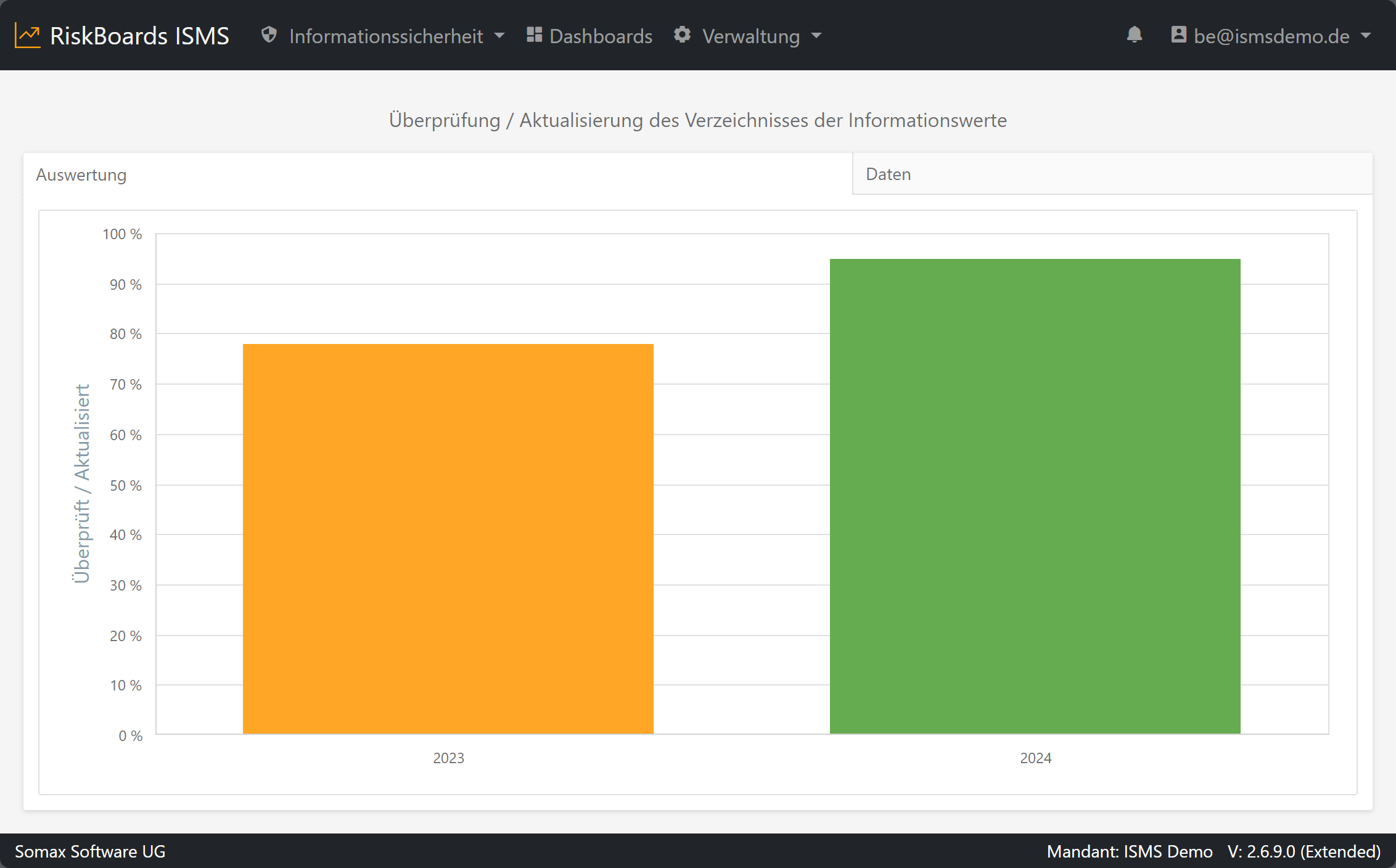
Task: Expand the Verwaltung dropdown arrow
Action: [816, 36]
